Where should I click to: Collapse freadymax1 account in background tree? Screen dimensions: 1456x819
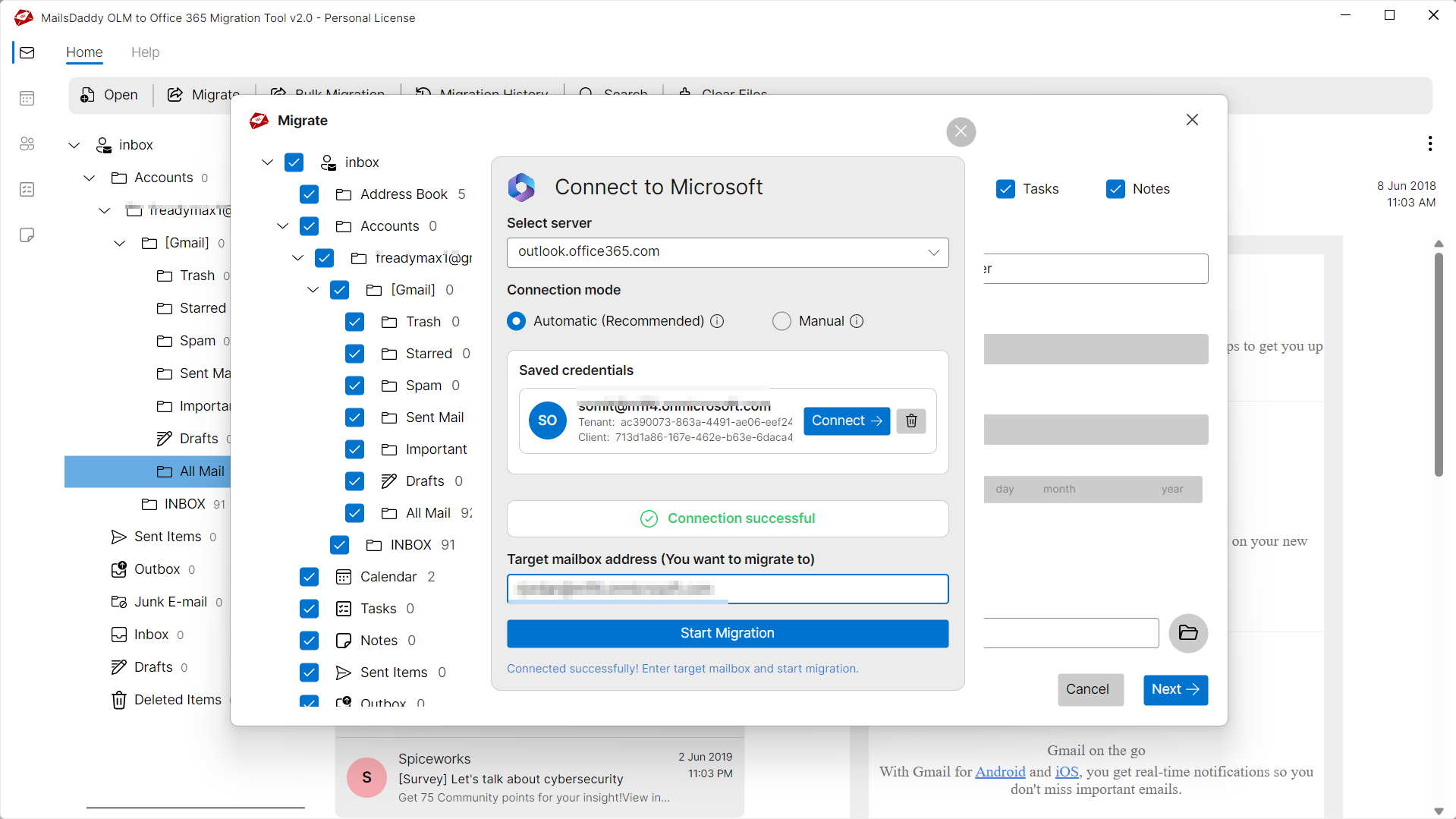tap(104, 210)
